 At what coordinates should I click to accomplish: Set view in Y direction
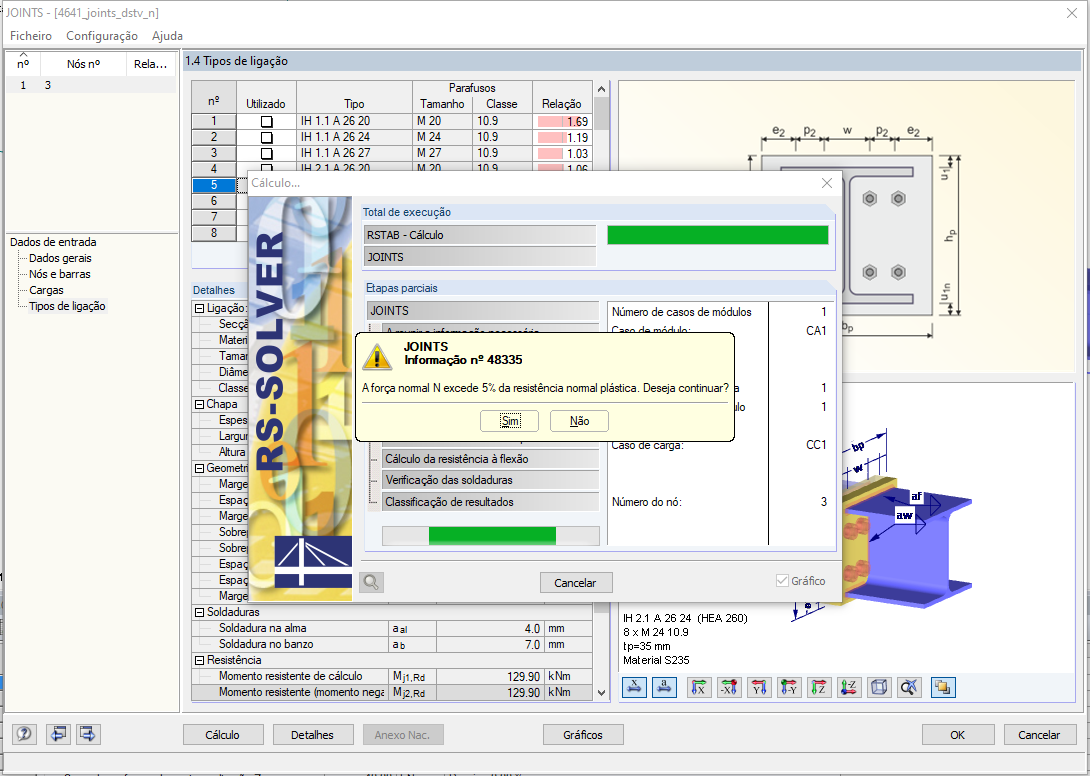tap(759, 688)
